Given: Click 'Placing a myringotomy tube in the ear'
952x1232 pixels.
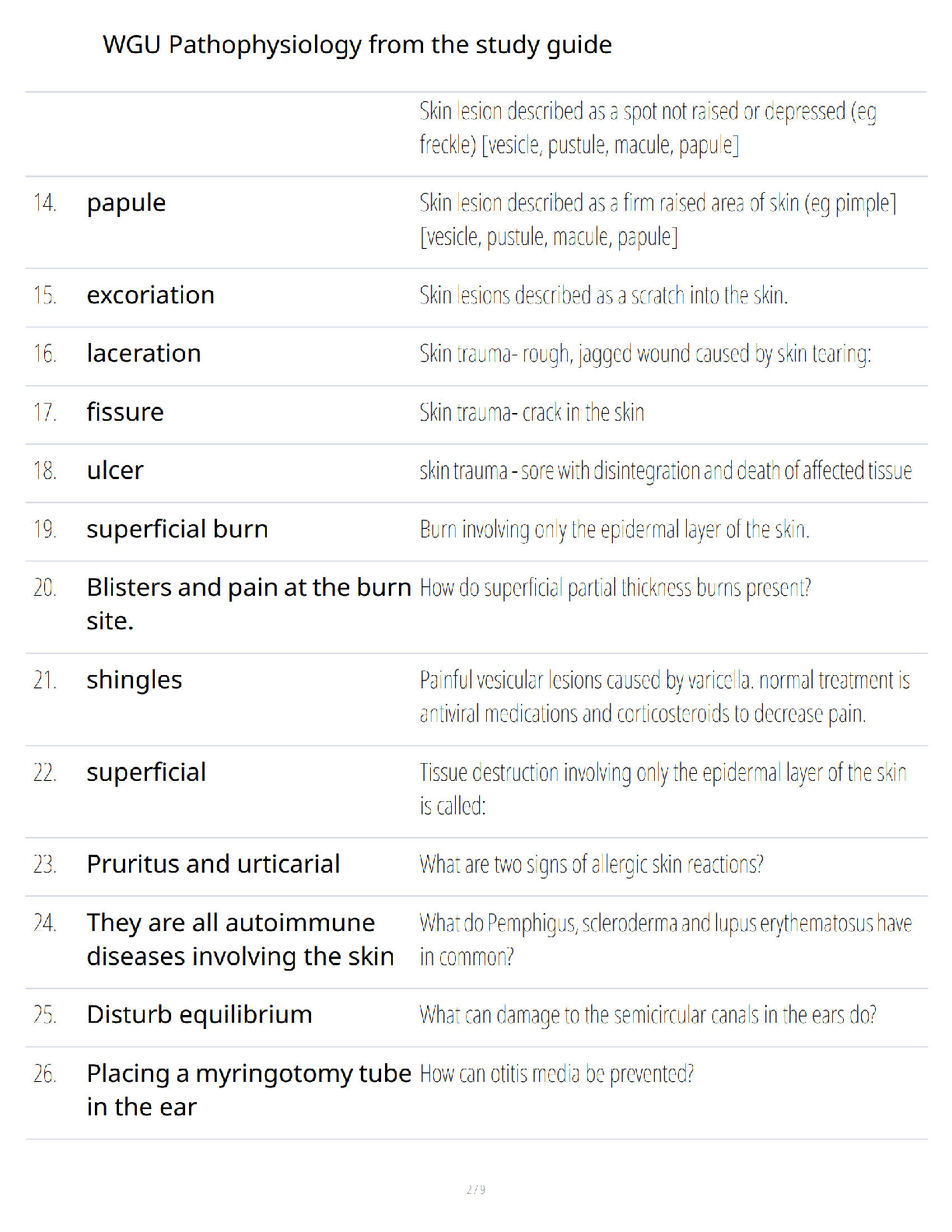Looking at the screenshot, I should (x=249, y=1090).
